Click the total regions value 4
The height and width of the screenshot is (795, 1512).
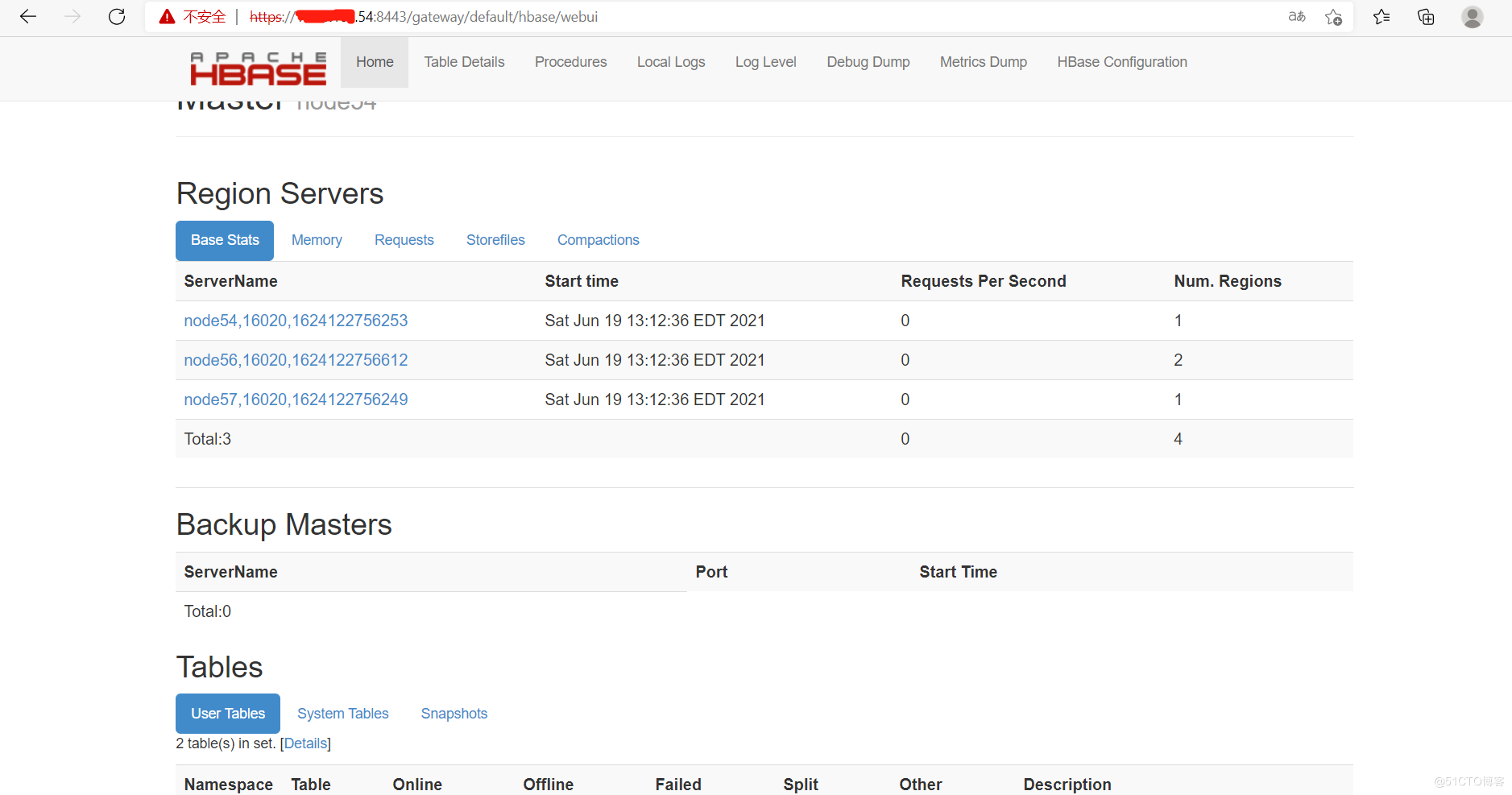point(1178,439)
